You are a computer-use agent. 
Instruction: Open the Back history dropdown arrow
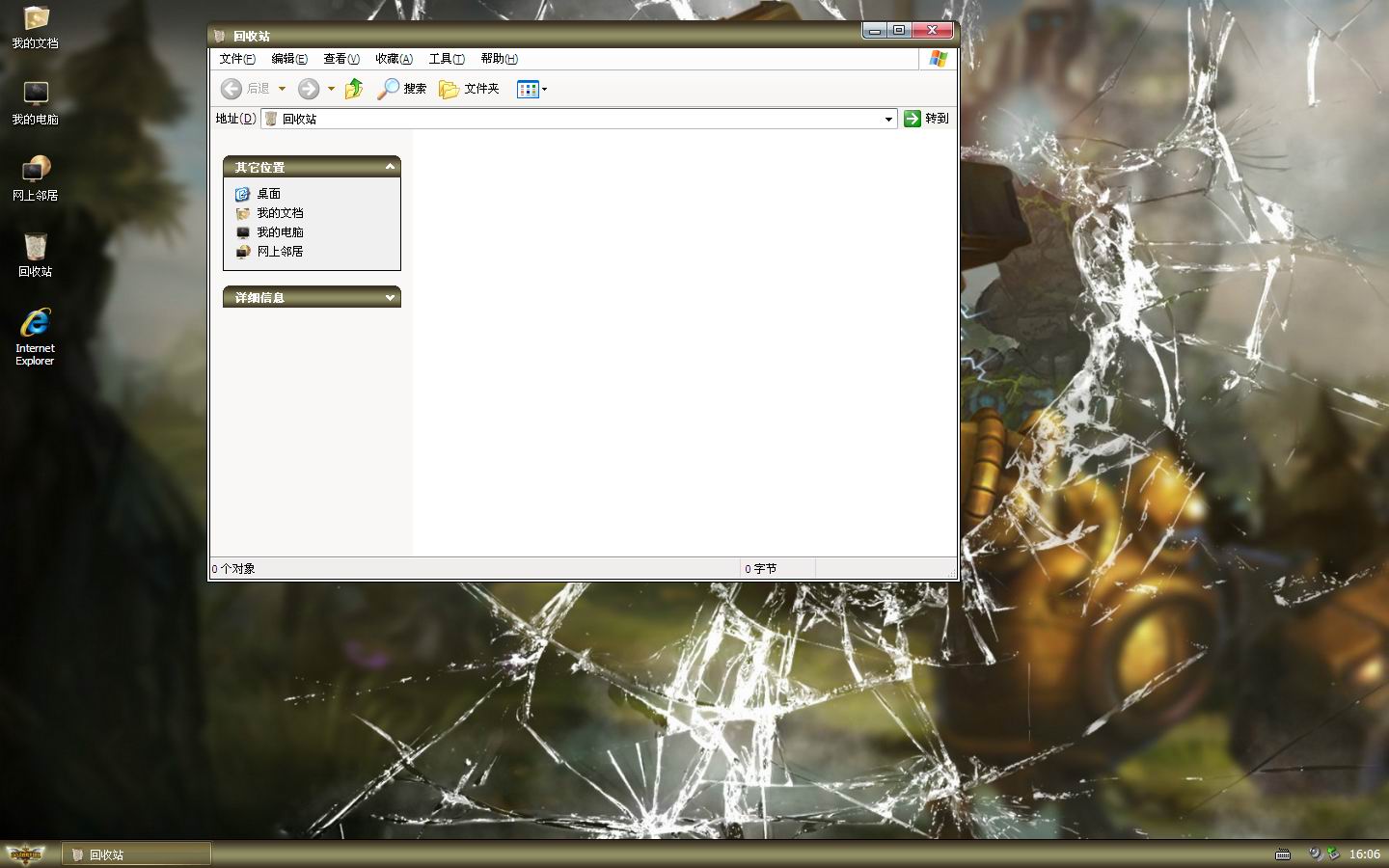click(x=282, y=89)
